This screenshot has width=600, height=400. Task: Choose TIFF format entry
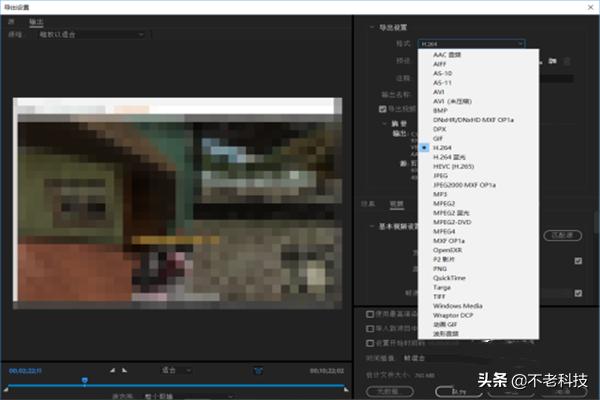point(439,296)
